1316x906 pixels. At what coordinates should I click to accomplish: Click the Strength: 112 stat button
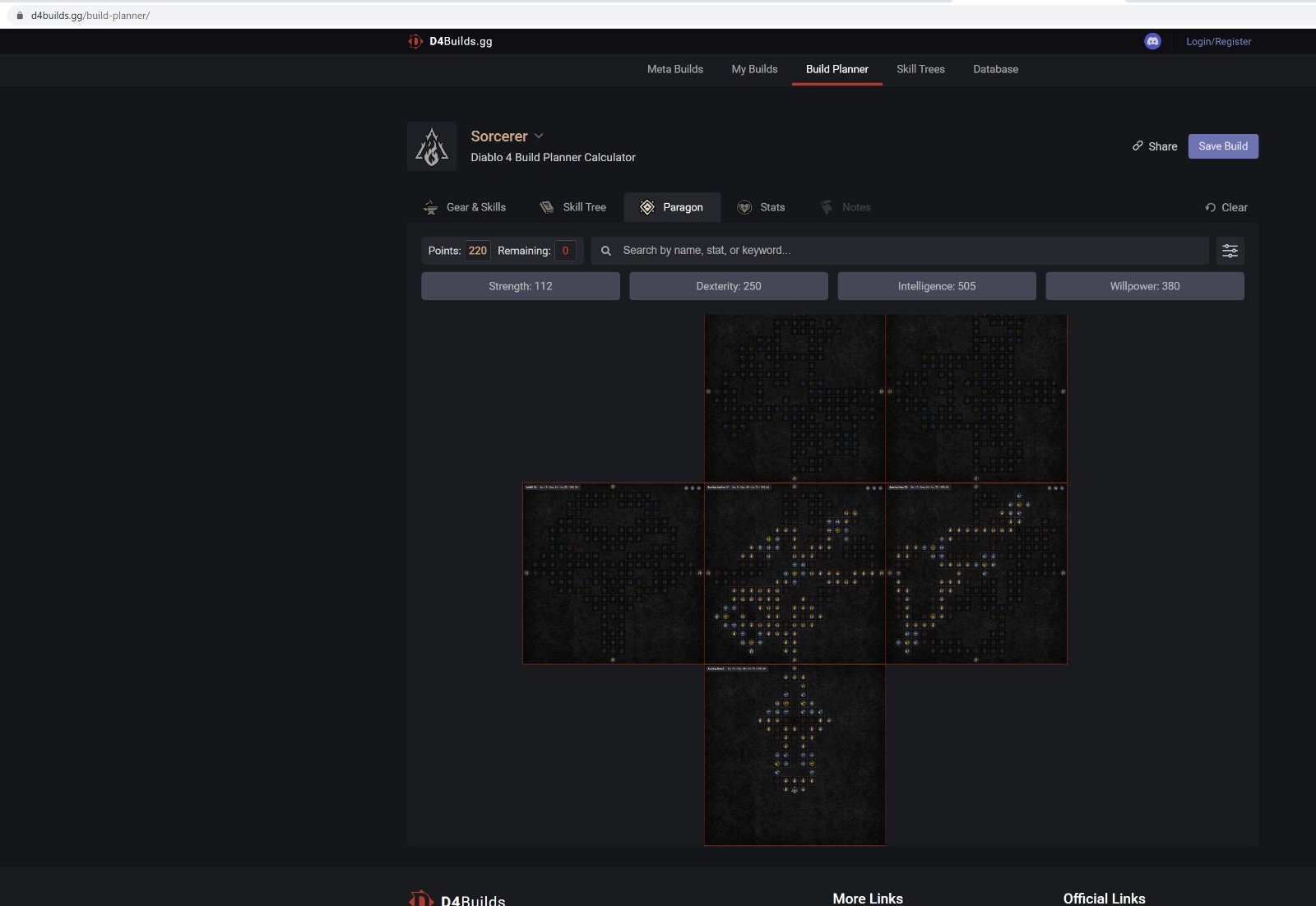click(521, 286)
